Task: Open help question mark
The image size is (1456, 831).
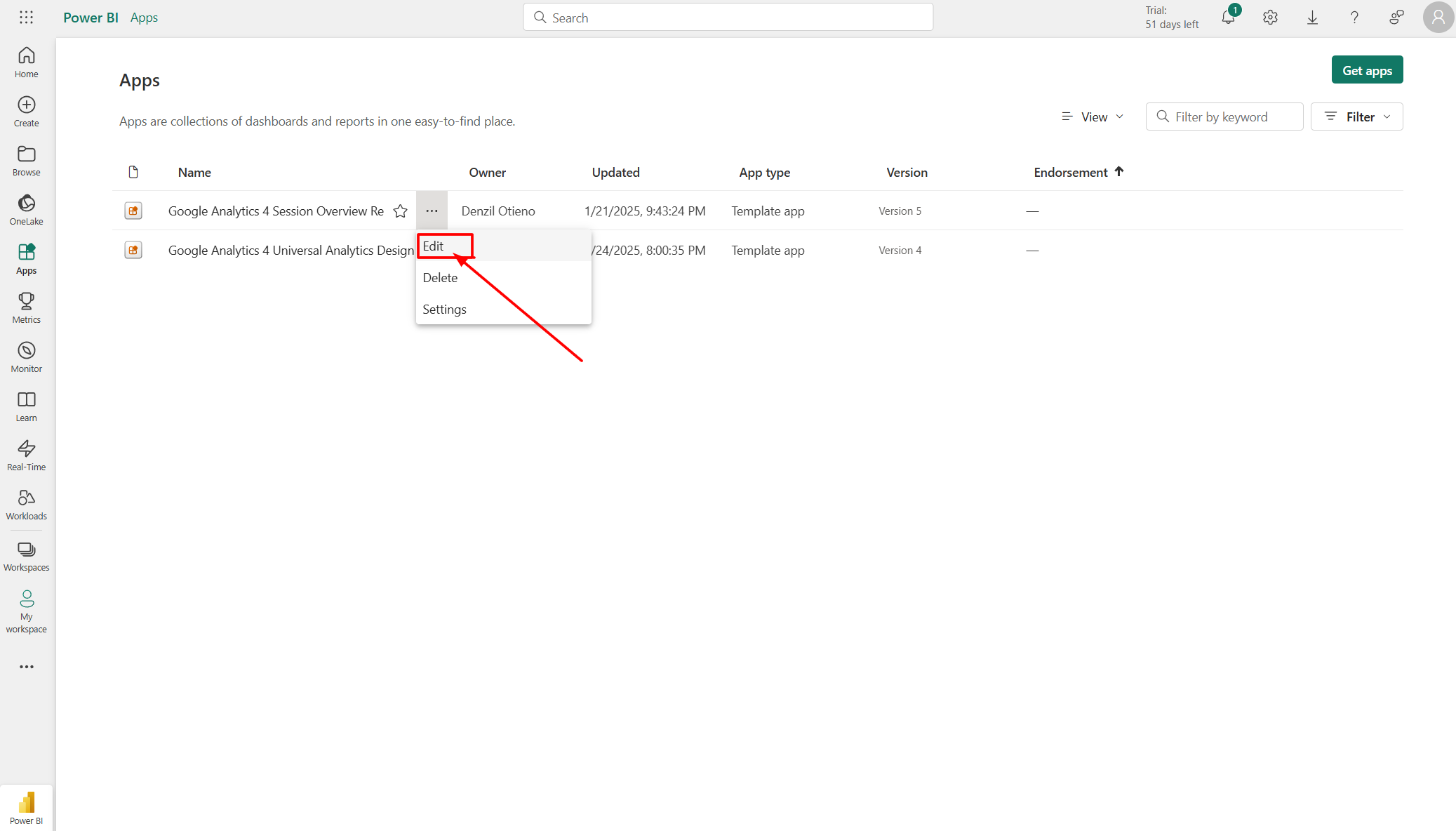Action: [1354, 18]
